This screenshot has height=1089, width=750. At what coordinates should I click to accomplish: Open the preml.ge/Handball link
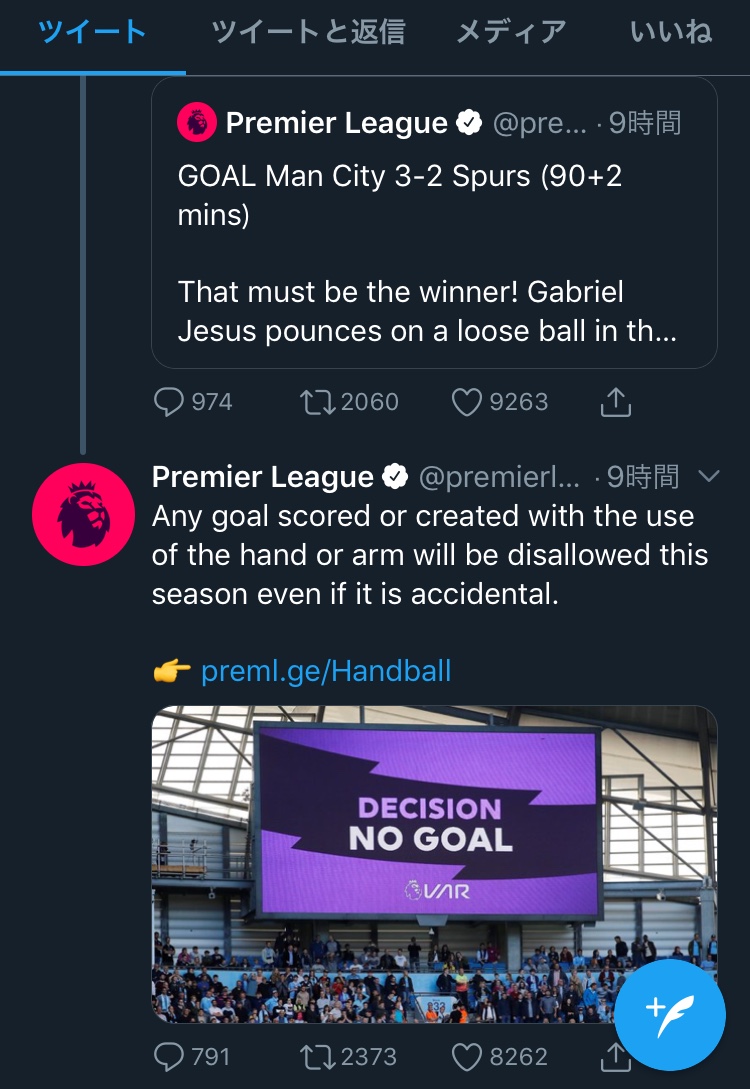(326, 670)
